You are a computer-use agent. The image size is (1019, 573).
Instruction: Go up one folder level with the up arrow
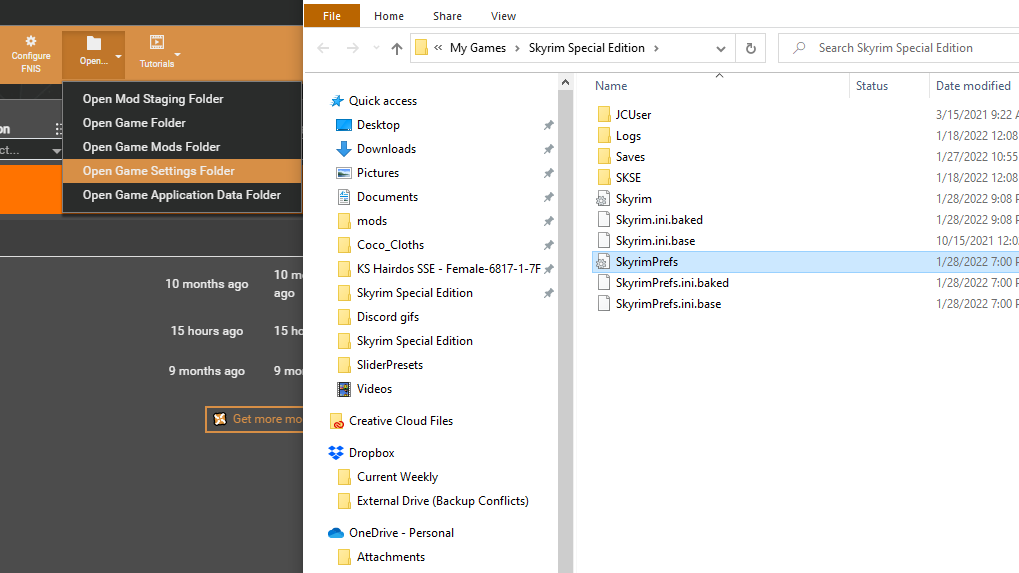(396, 48)
